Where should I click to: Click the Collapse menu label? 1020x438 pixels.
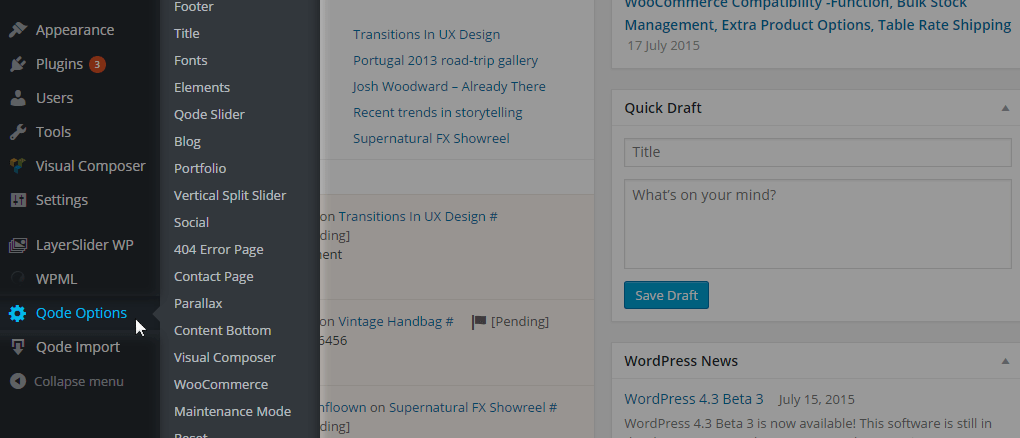pos(79,381)
